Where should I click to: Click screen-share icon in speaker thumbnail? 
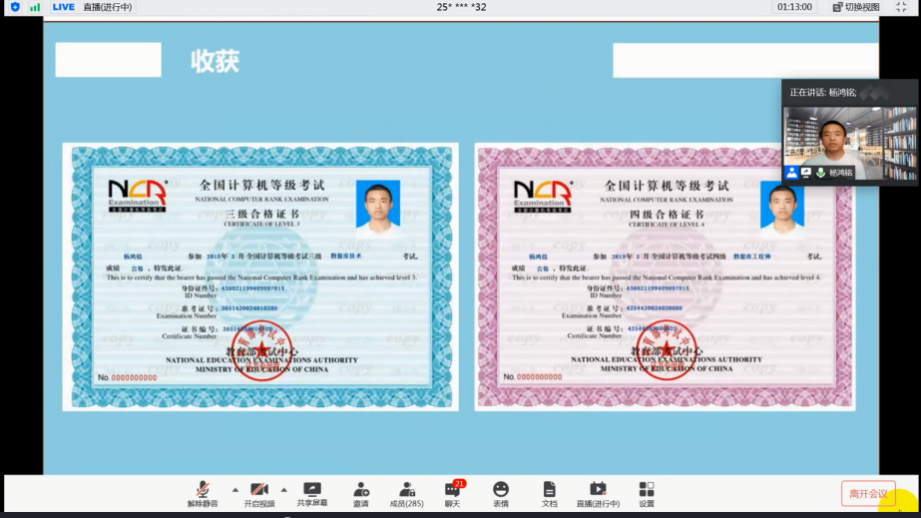point(806,173)
